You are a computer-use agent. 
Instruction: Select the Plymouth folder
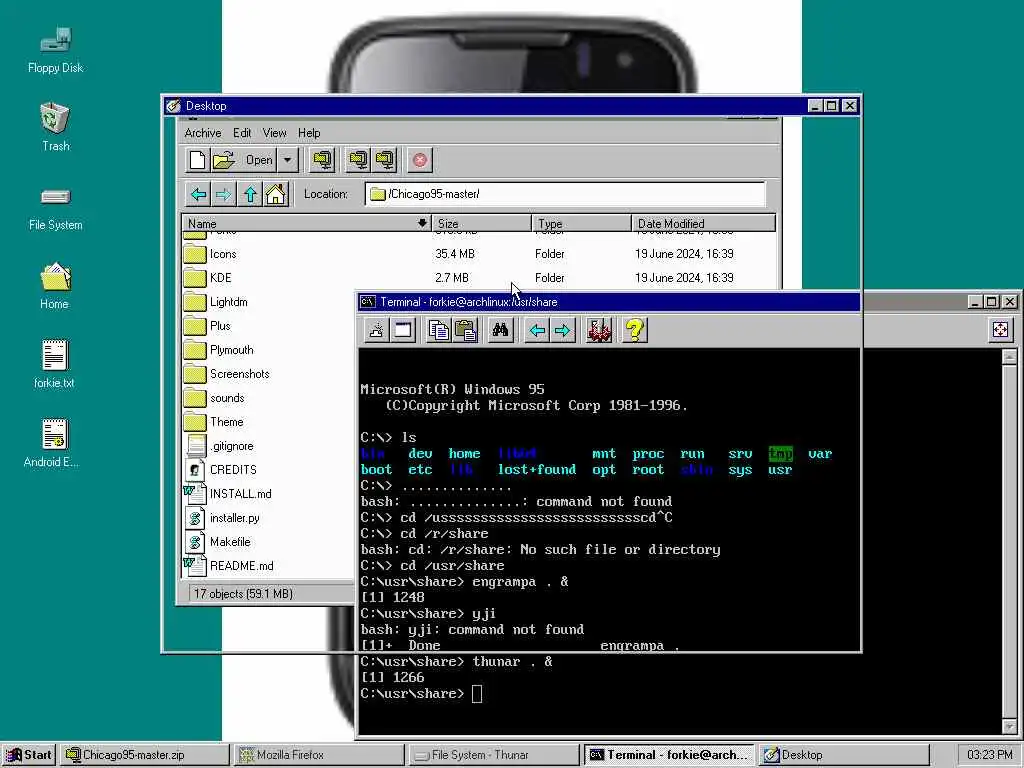[231, 350]
